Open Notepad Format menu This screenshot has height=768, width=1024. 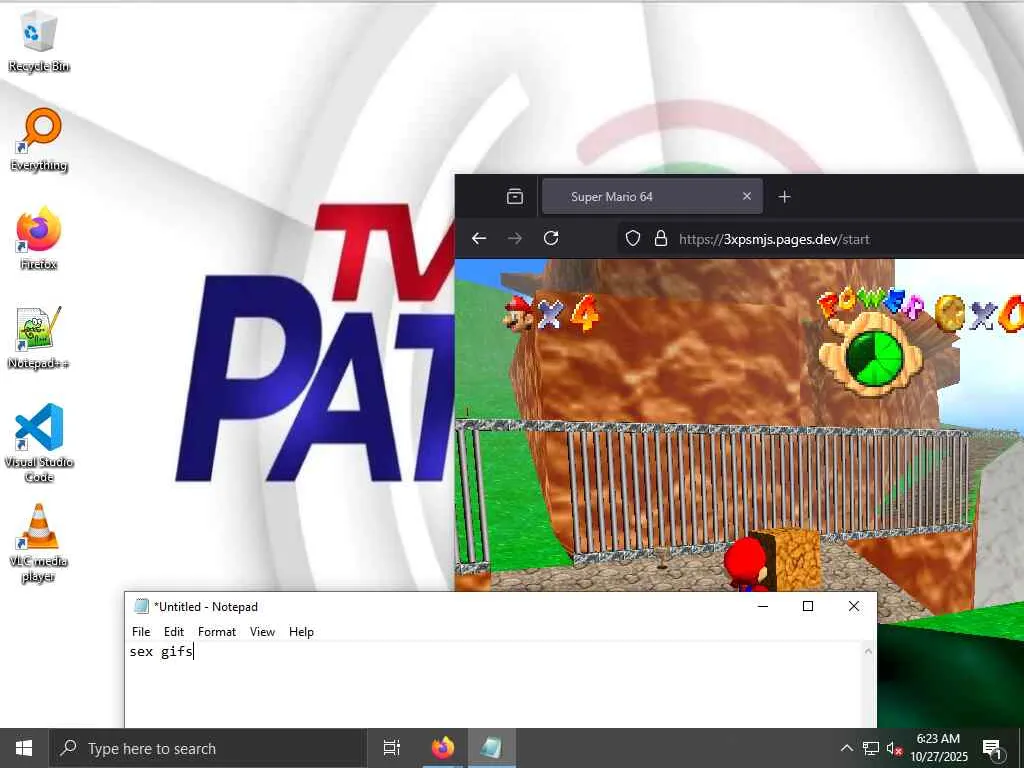[x=217, y=632]
